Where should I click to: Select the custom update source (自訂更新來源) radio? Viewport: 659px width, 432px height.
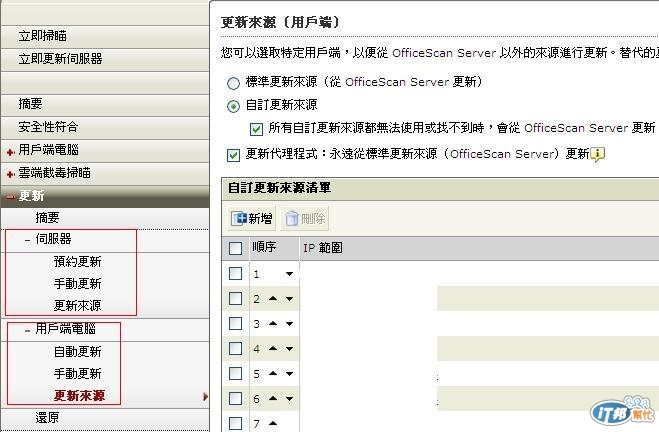(233, 106)
